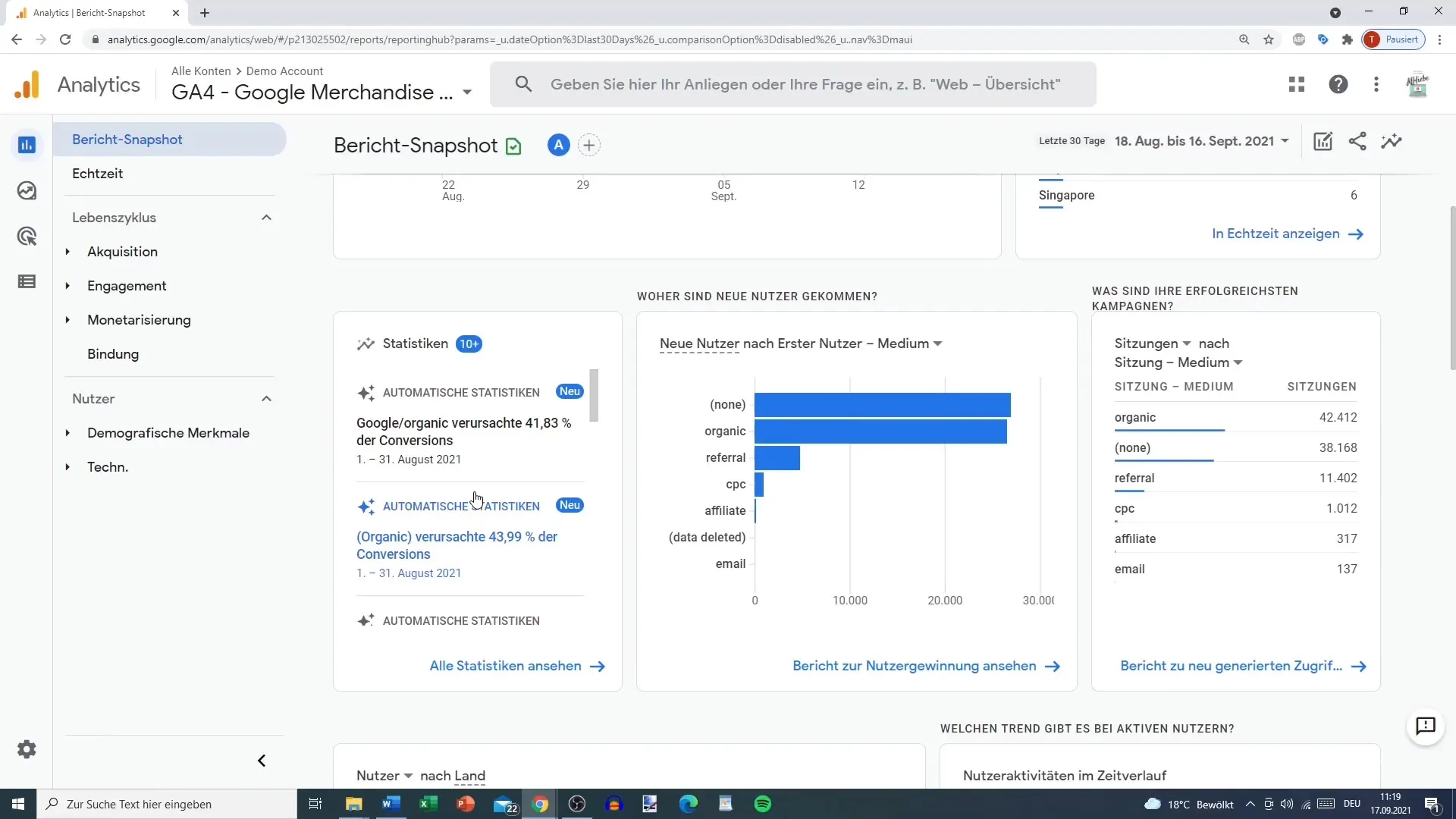Collapse the left navigation panel
1456x819 pixels.
(262, 761)
